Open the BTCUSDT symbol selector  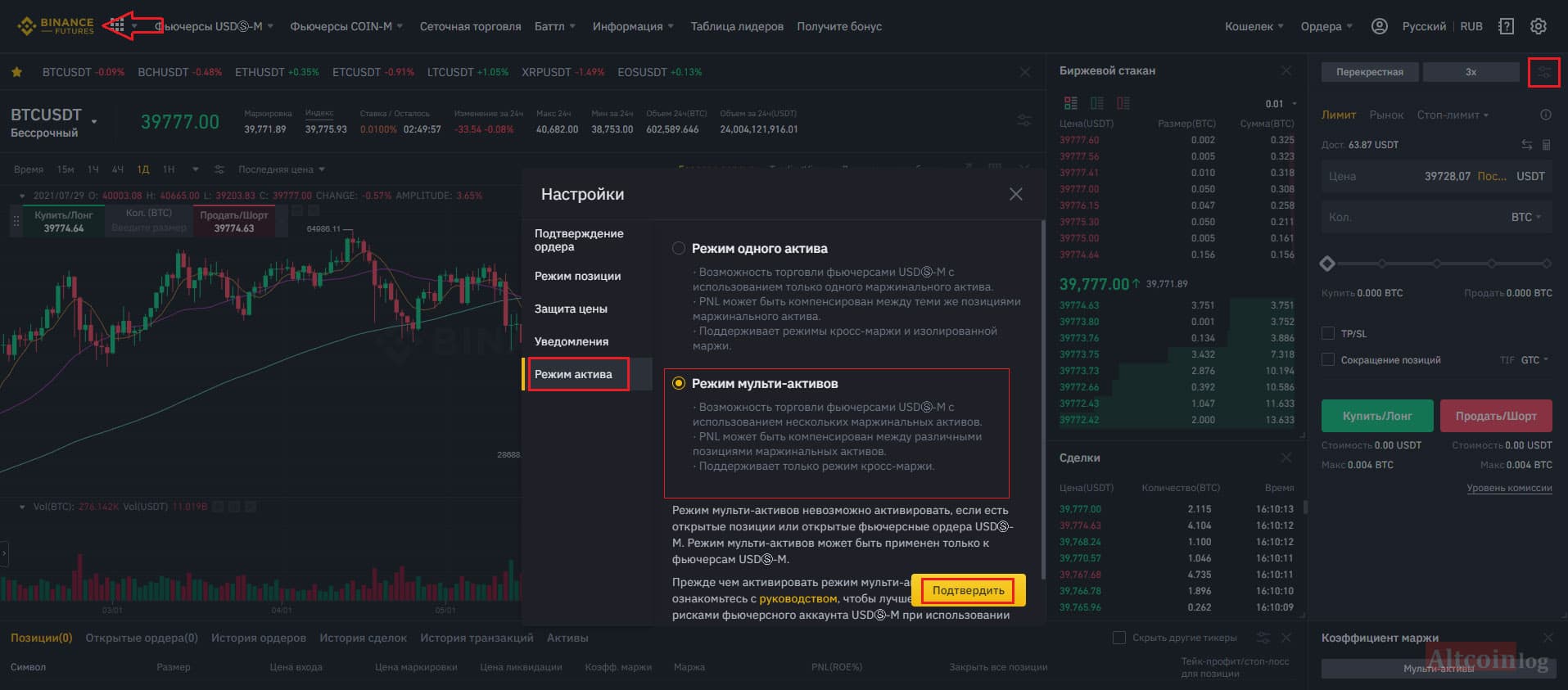(54, 121)
